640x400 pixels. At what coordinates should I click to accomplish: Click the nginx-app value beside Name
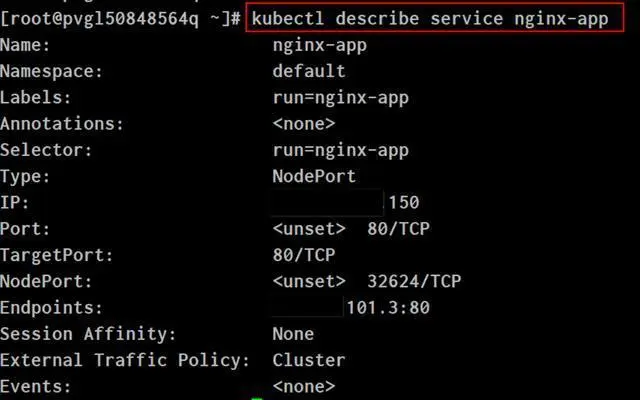point(320,46)
